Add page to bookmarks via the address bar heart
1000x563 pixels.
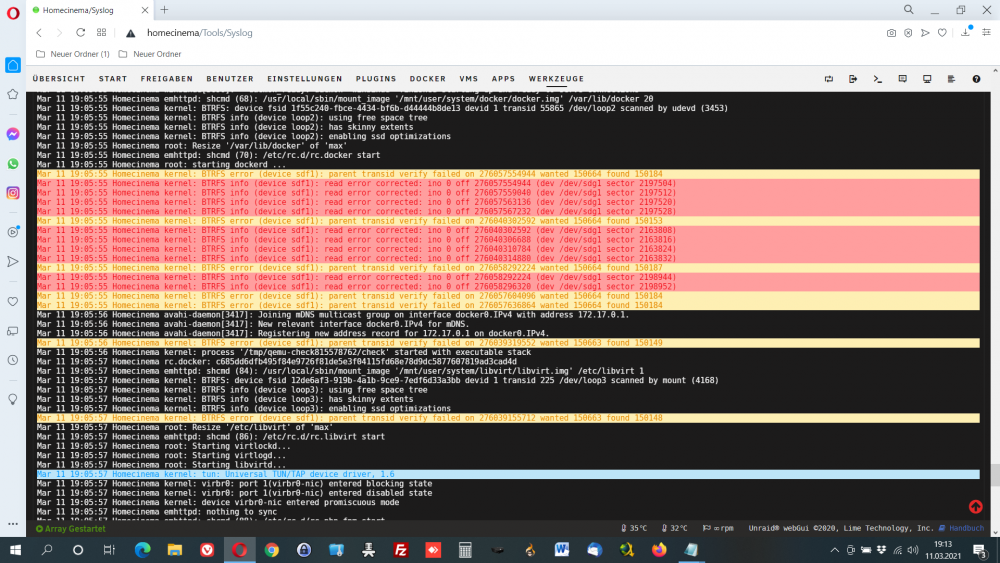pos(942,33)
